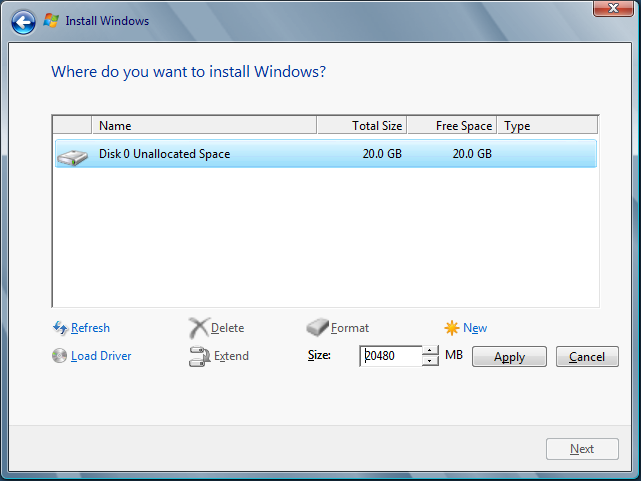The image size is (641, 481).
Task: Sort by the Total Size column header
Action: click(x=362, y=125)
